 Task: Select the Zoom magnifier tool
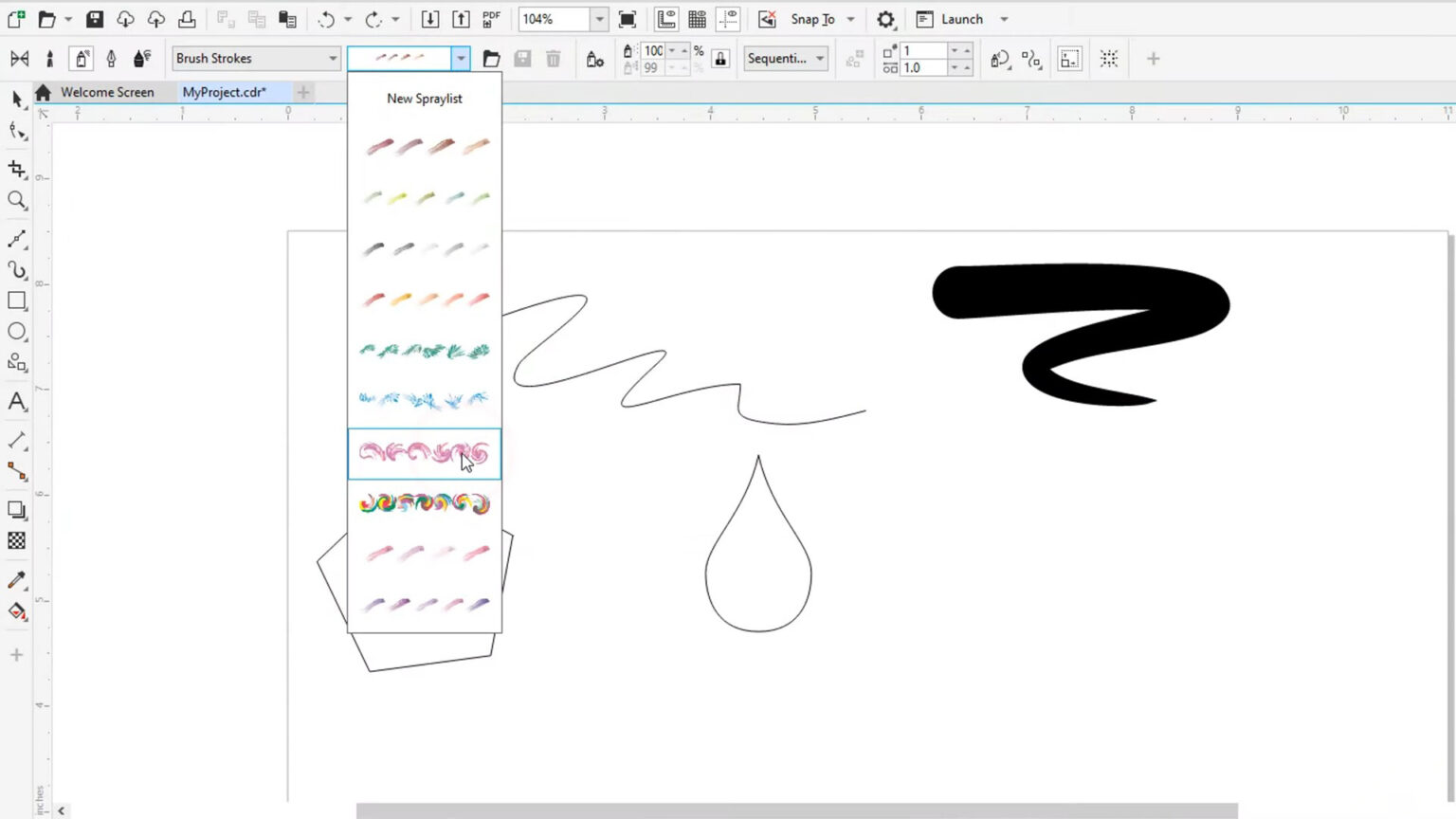17,200
